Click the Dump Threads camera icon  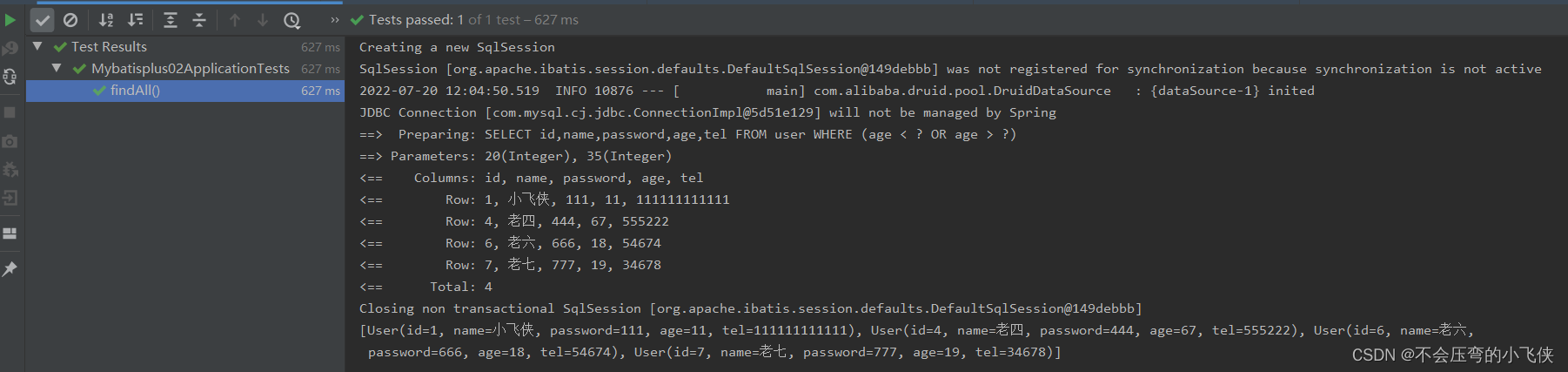pyautogui.click(x=10, y=141)
